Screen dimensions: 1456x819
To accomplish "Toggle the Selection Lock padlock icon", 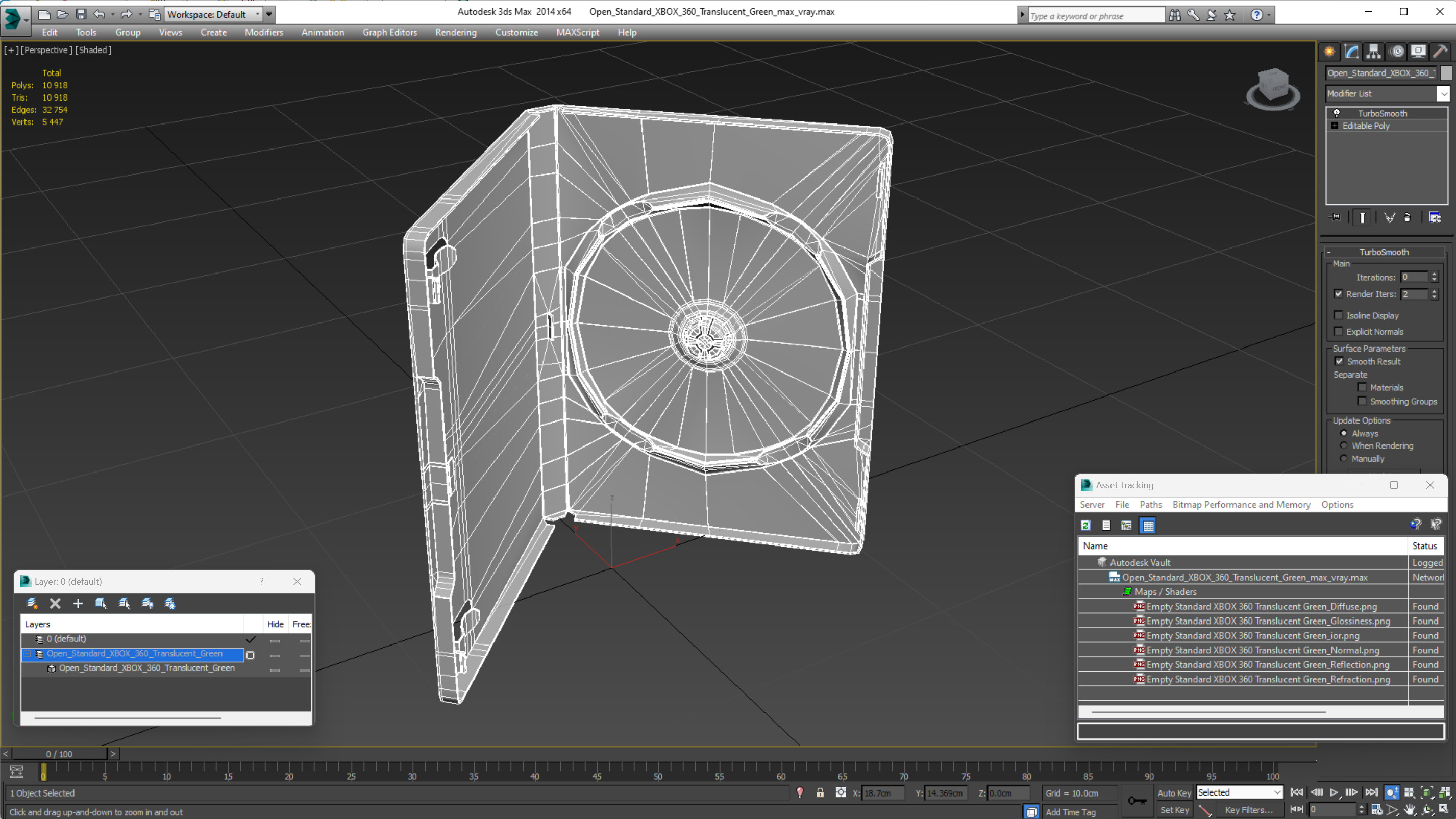I will click(x=820, y=792).
